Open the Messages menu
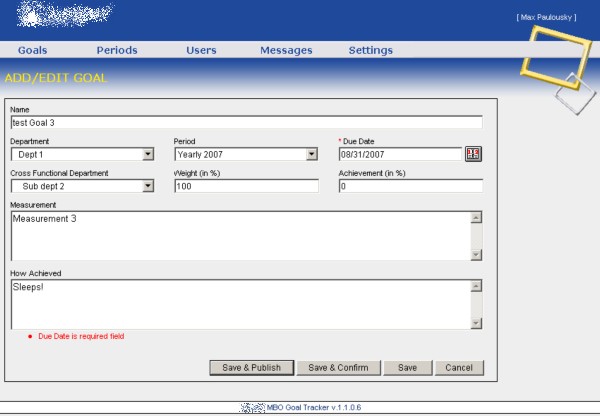This screenshot has height=416, width=600. pyautogui.click(x=286, y=50)
